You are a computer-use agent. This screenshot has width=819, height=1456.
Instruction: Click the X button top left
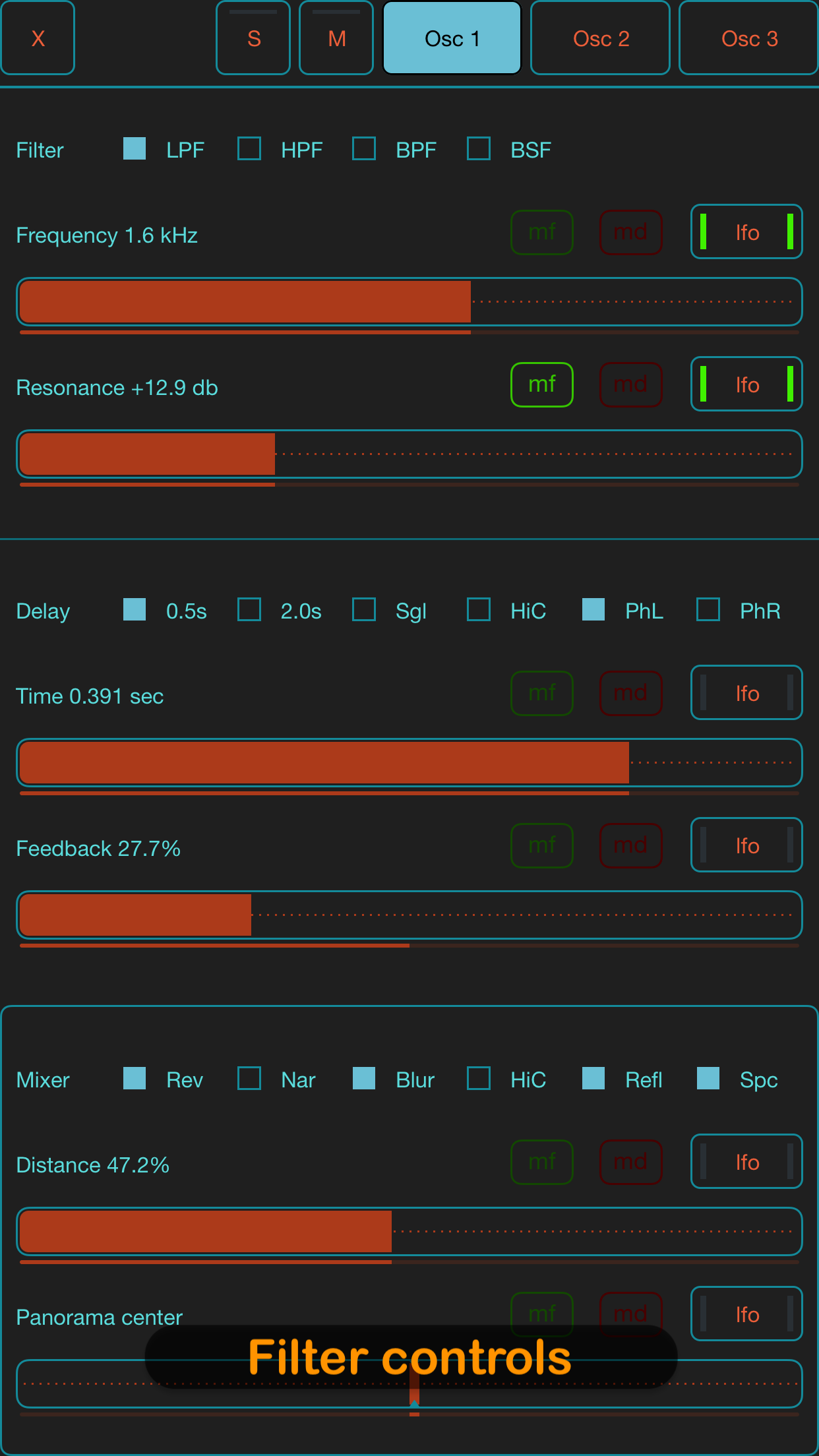click(38, 38)
